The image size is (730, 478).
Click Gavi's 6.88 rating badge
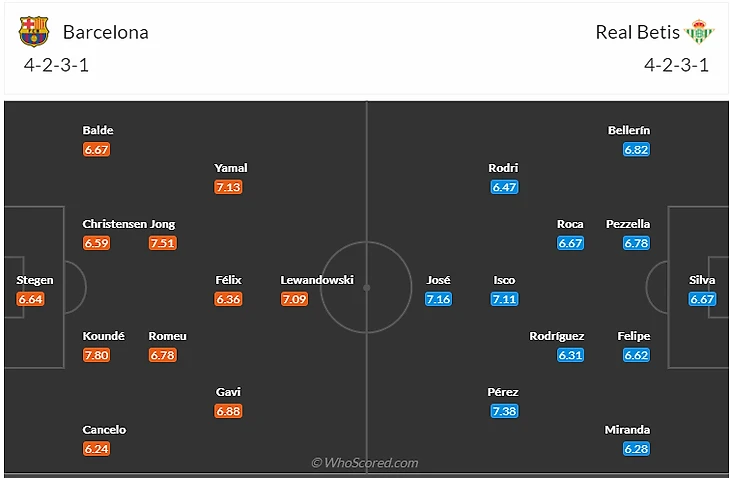228,411
